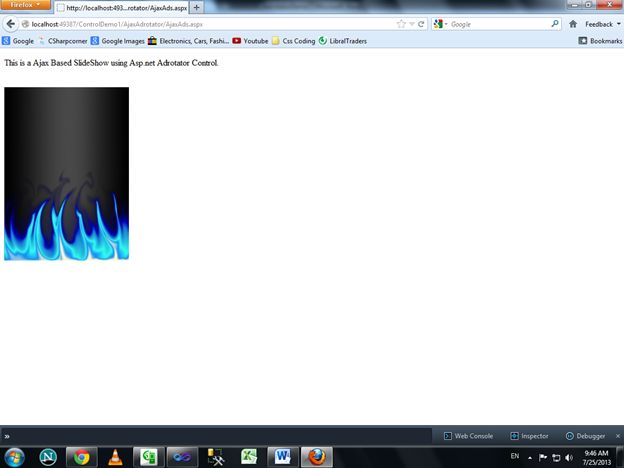This screenshot has width=624, height=468.
Task: Open the orange Firefox menu button
Action: [x=25, y=5]
